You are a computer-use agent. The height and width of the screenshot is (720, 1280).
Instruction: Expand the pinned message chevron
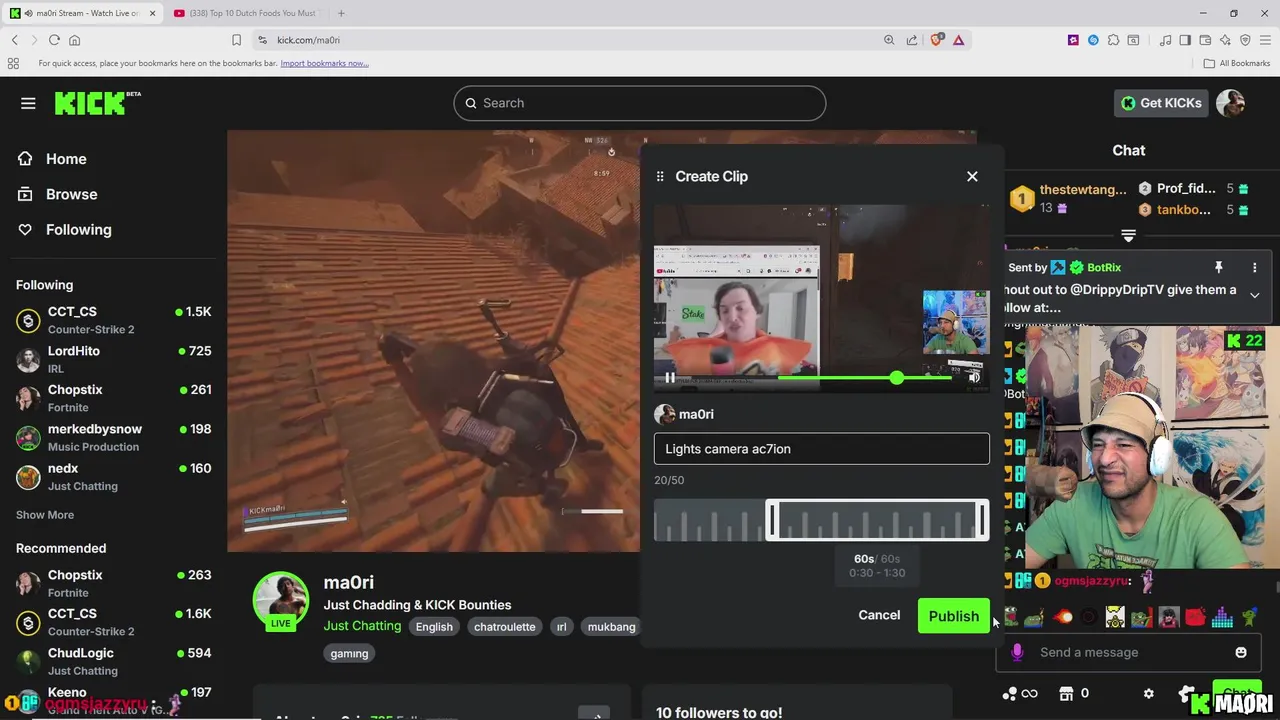[x=1254, y=295]
